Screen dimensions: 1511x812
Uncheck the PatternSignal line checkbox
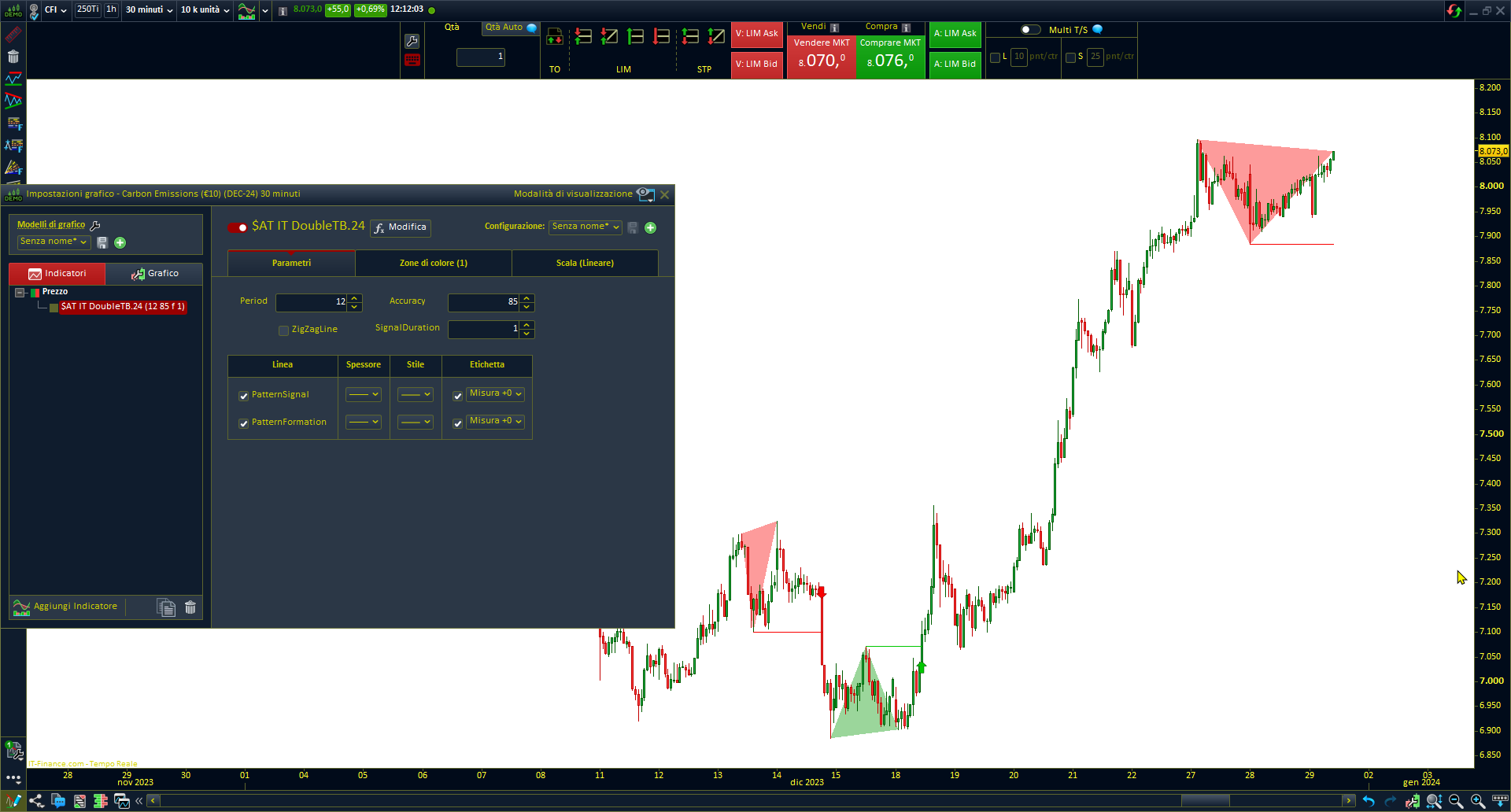tap(244, 395)
